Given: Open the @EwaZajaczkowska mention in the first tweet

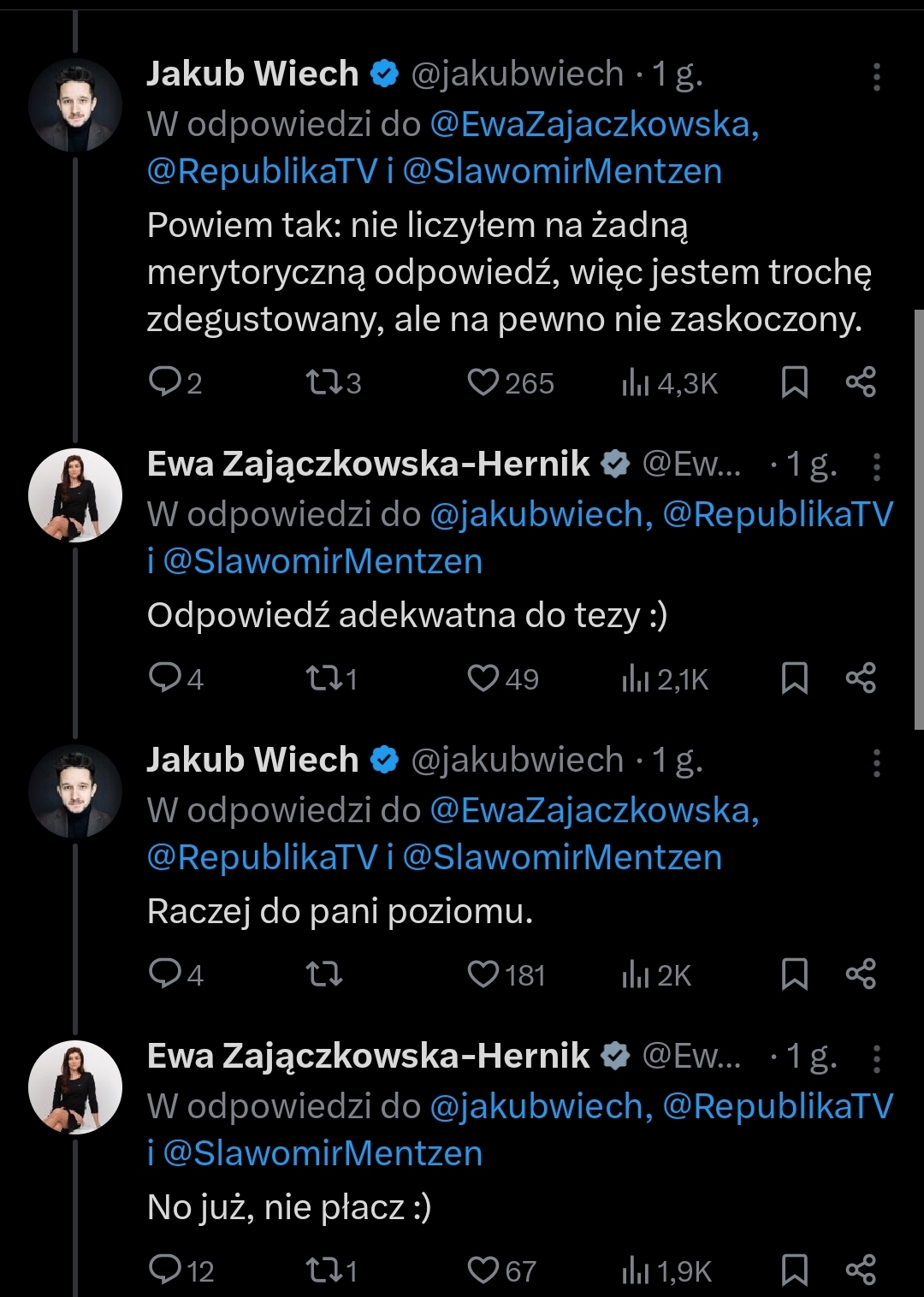Looking at the screenshot, I should coord(594,125).
